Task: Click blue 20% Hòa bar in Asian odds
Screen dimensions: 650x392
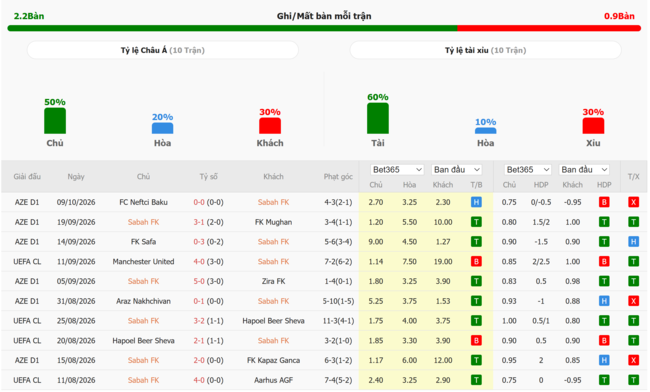Action: point(162,128)
